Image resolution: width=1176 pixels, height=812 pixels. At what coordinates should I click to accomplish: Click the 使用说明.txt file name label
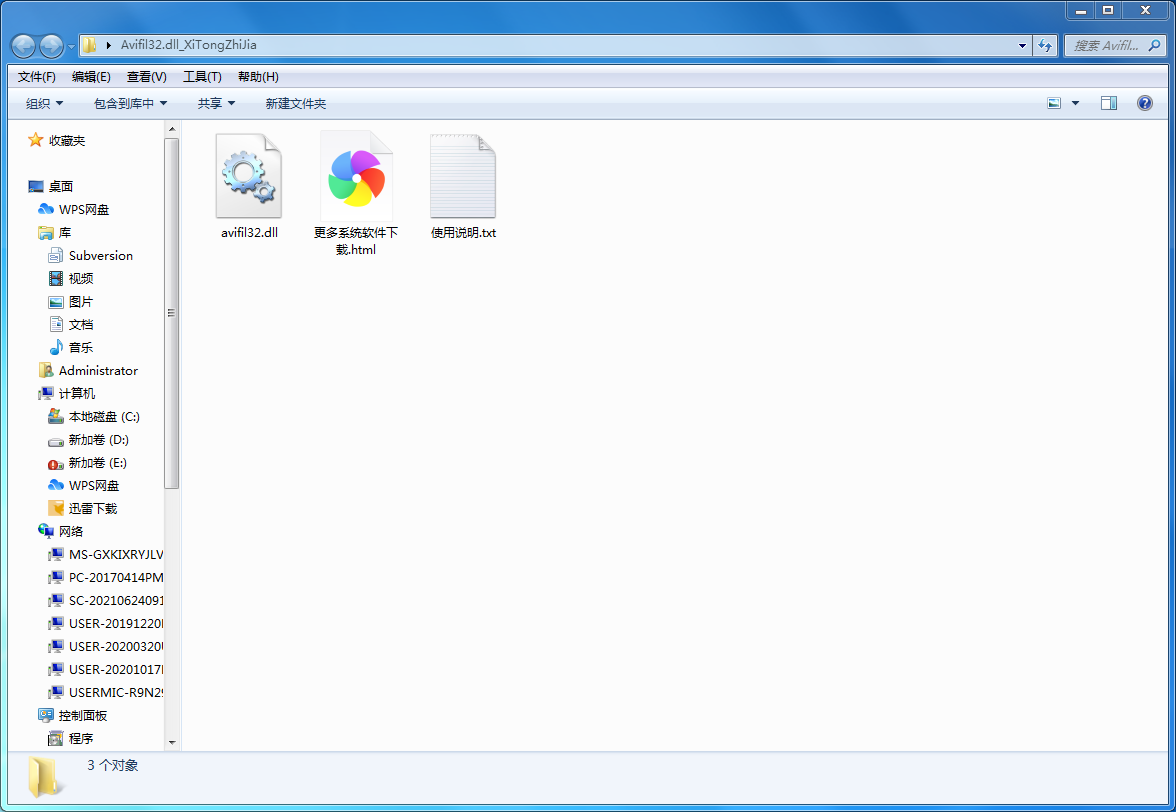464,232
